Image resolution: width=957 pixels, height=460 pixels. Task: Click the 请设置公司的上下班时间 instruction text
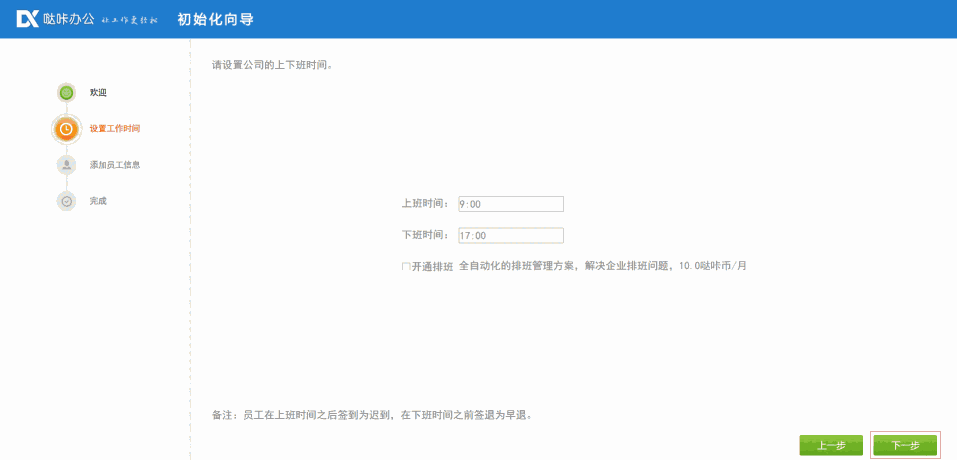click(x=272, y=65)
